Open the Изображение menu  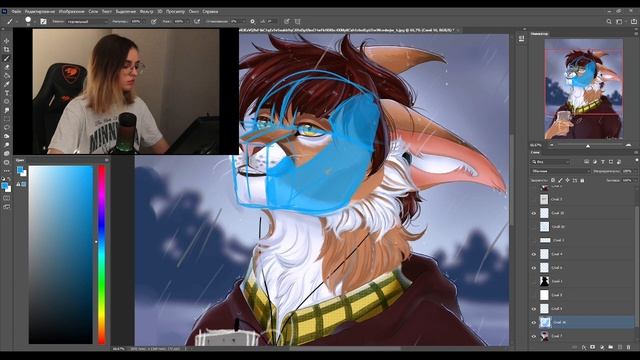[71, 11]
